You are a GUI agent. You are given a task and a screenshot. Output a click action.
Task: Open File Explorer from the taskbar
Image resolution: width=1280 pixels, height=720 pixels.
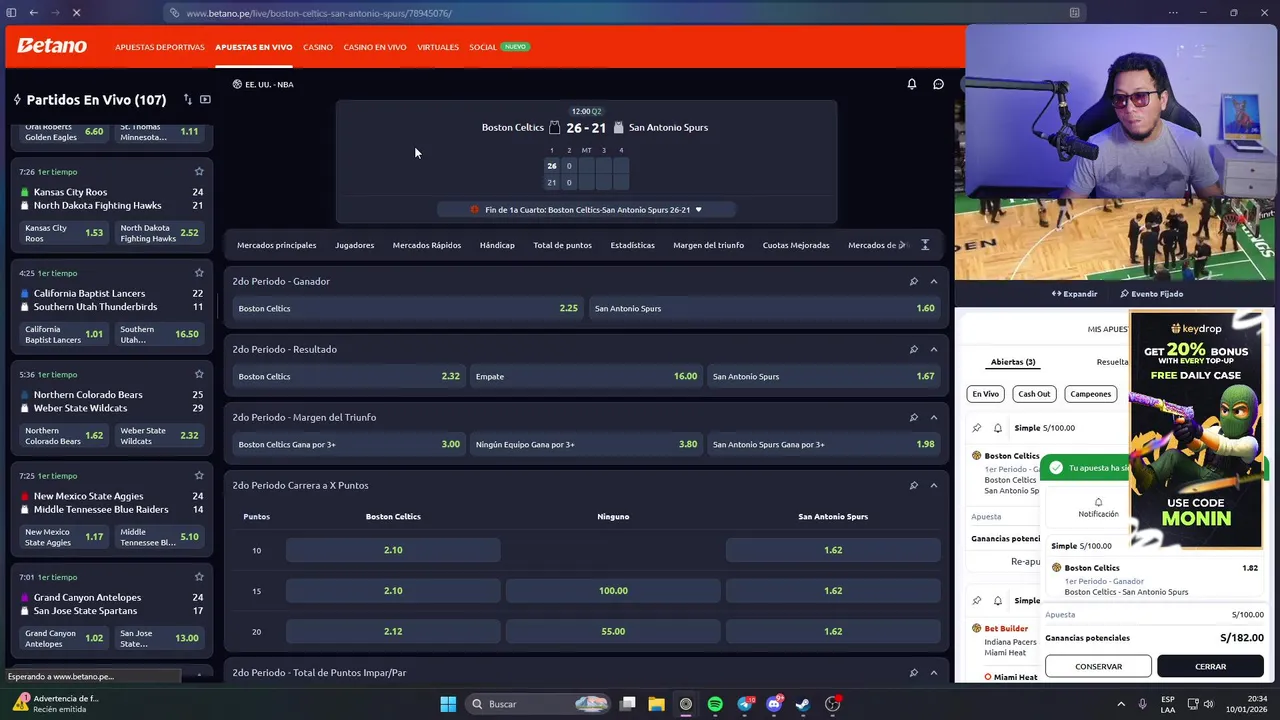[656, 704]
